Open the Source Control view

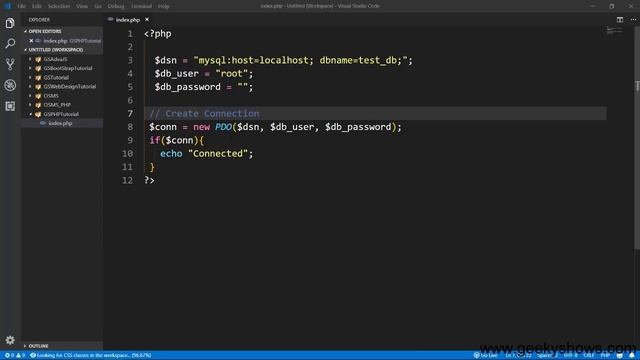pyautogui.click(x=10, y=64)
